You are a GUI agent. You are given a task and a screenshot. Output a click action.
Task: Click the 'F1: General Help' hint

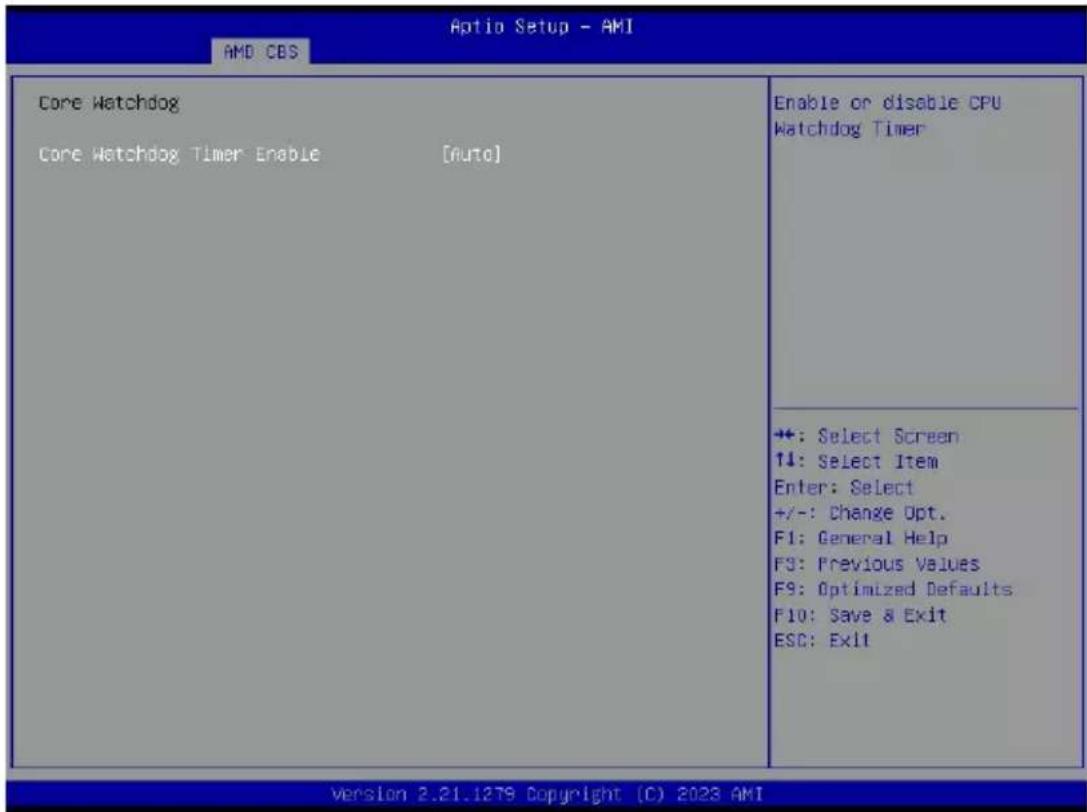tap(861, 538)
